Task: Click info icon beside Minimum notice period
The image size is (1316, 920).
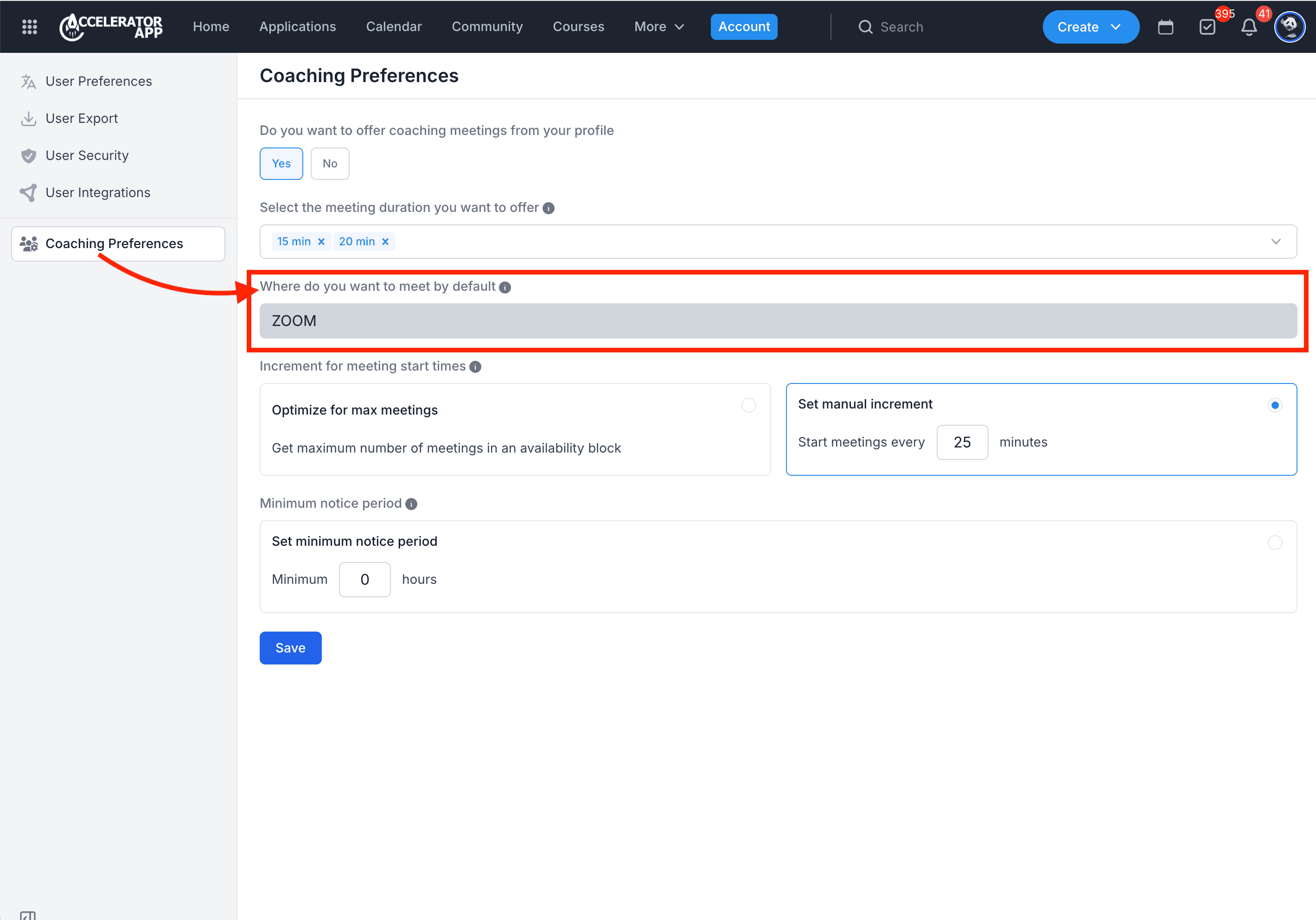Action: click(411, 504)
